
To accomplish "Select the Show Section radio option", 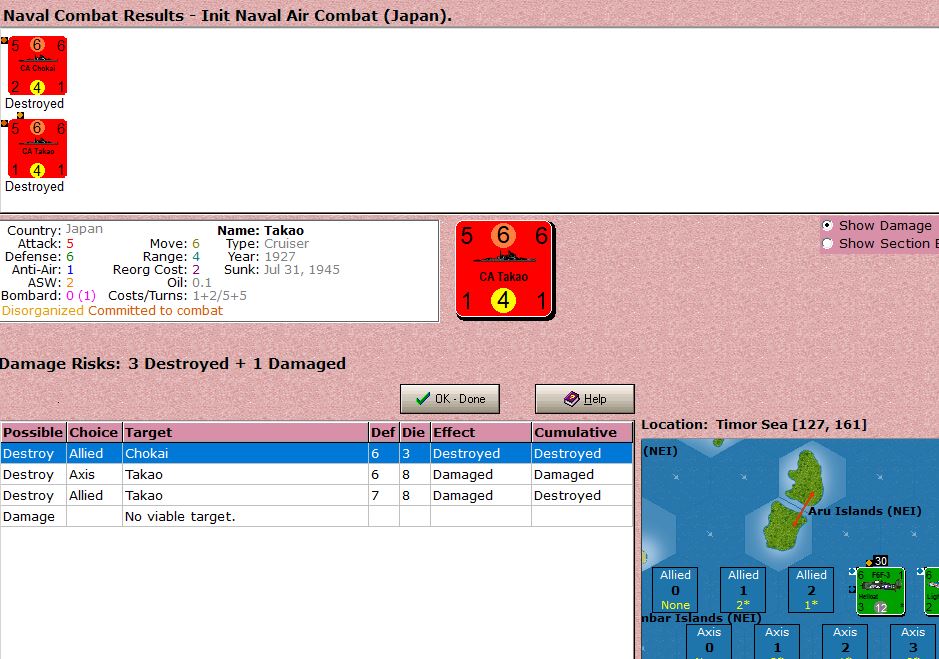I will tap(828, 244).
